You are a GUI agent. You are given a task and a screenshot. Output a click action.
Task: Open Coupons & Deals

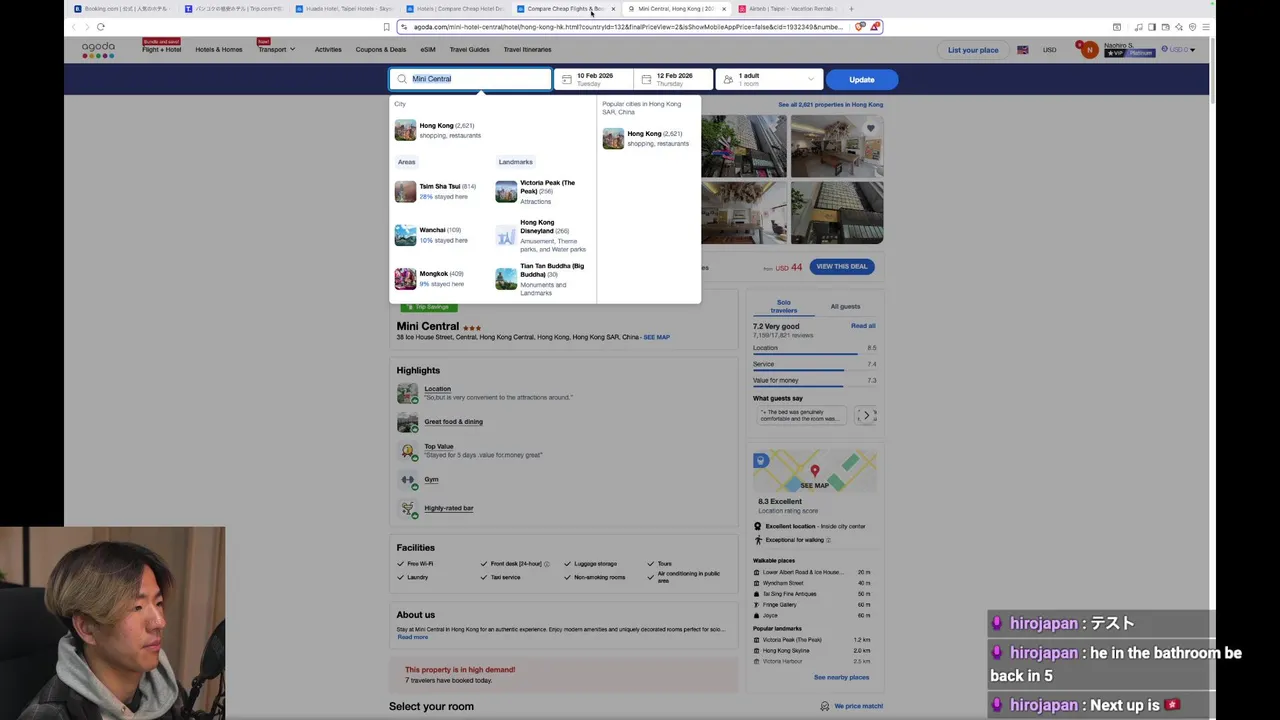pyautogui.click(x=381, y=49)
